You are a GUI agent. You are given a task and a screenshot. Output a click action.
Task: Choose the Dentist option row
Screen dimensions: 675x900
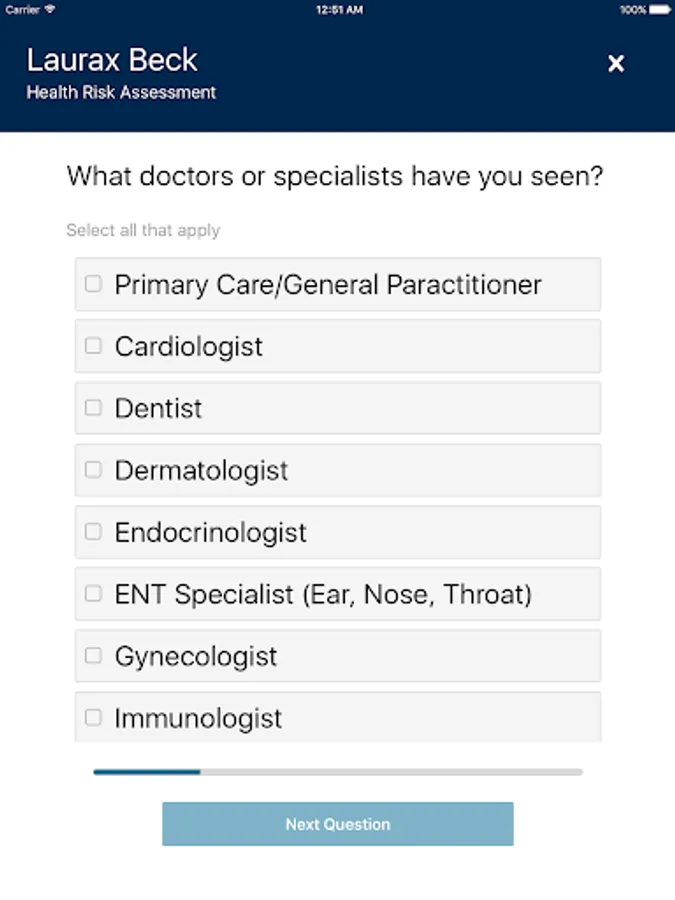(338, 408)
